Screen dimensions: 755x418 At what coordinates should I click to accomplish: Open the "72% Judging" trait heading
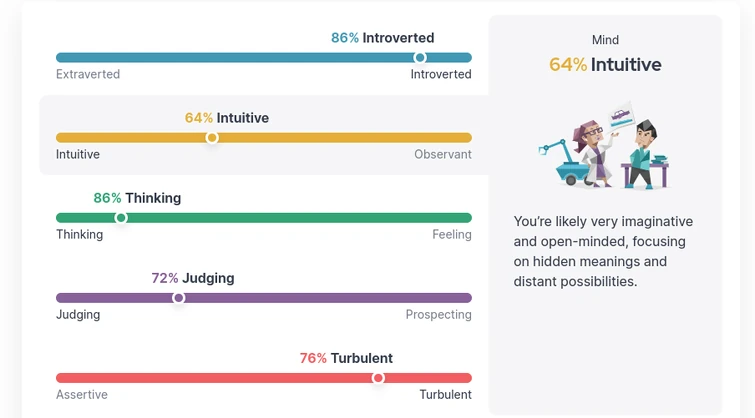pyautogui.click(x=193, y=278)
